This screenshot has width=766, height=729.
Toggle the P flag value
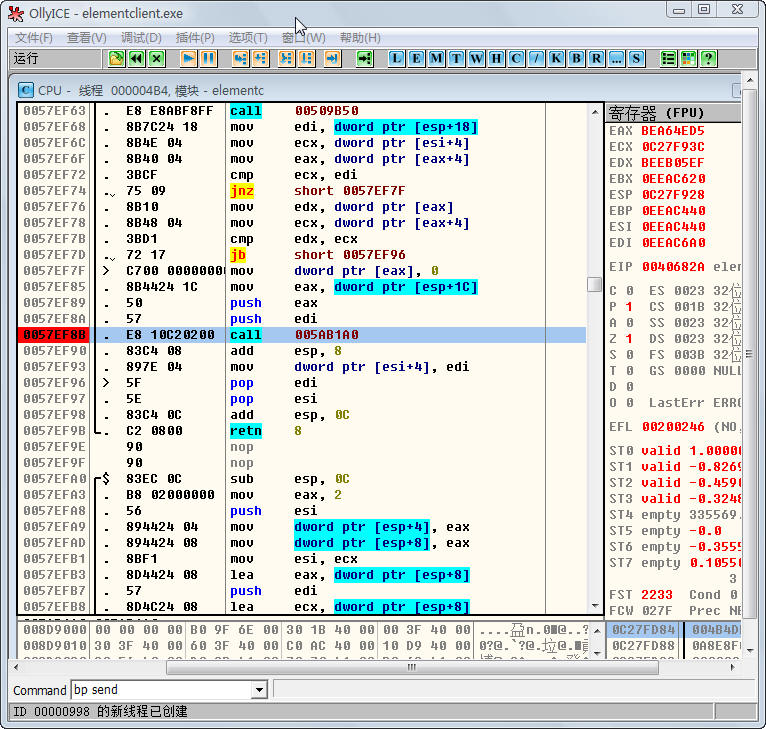pyautogui.click(x=629, y=307)
